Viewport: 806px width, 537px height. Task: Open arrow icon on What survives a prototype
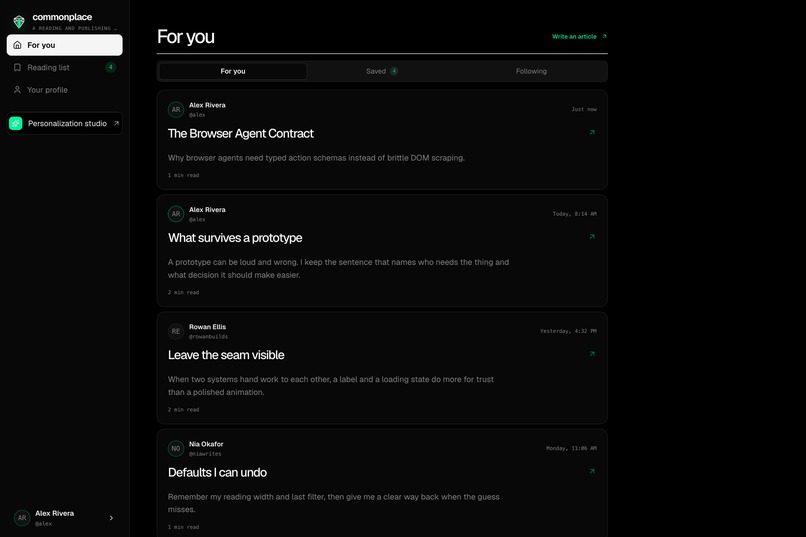click(592, 237)
